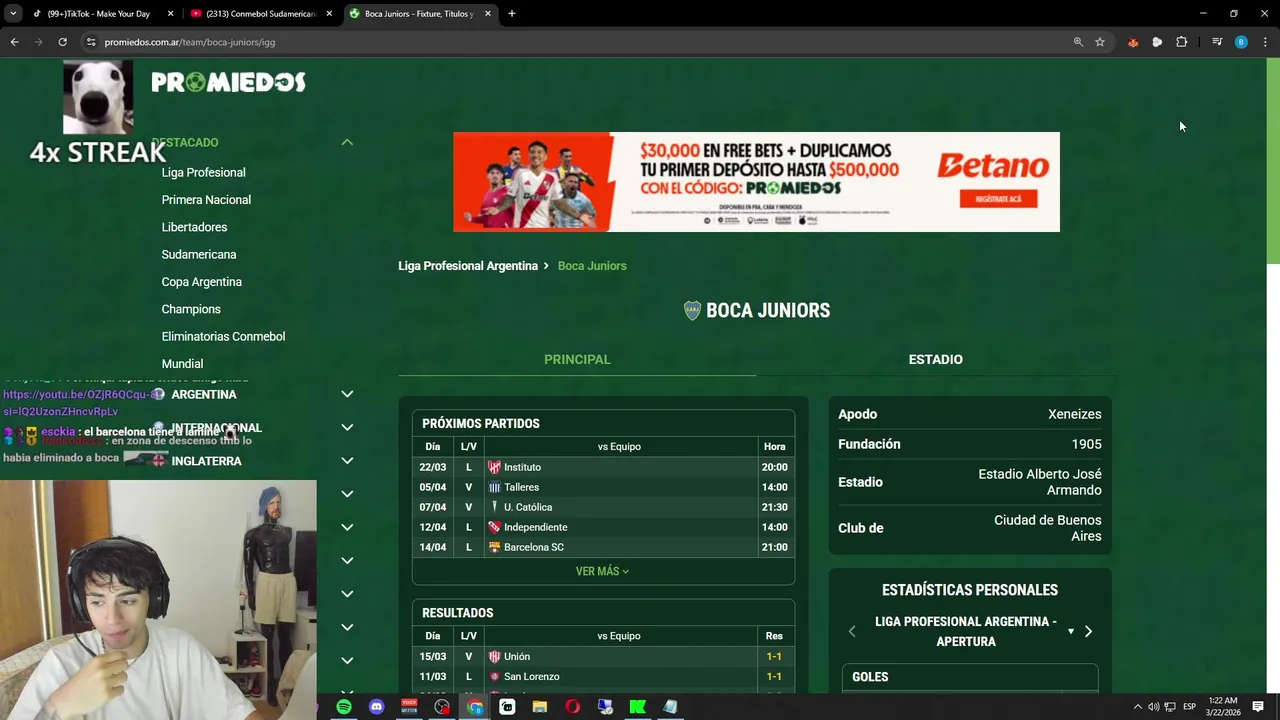Screen dimensions: 1280x720
Task: Open the Kick app in taskbar
Action: (x=637, y=707)
